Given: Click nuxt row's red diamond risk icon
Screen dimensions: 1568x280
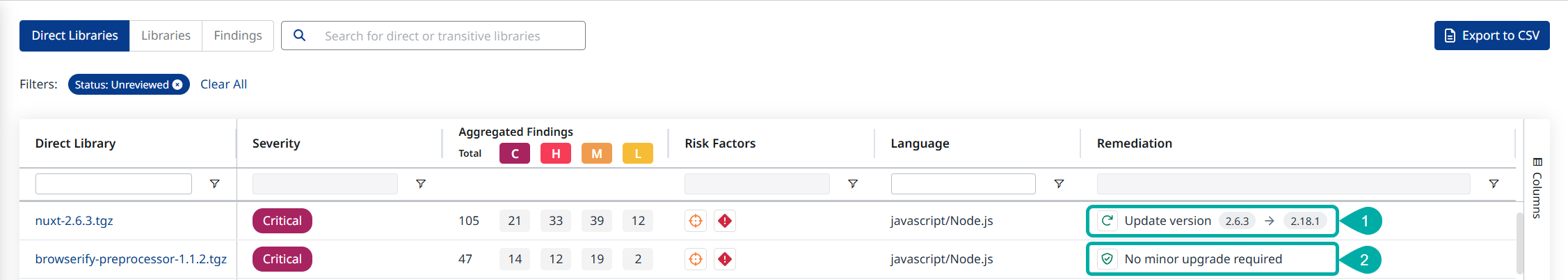Looking at the screenshot, I should coord(725,221).
